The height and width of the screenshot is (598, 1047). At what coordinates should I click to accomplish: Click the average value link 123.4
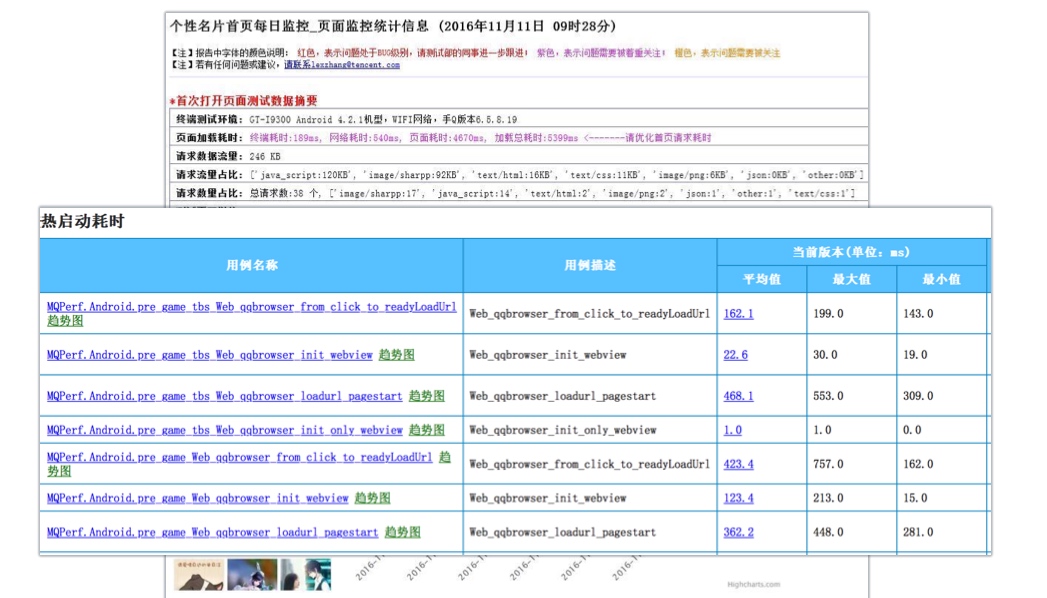[x=738, y=498]
